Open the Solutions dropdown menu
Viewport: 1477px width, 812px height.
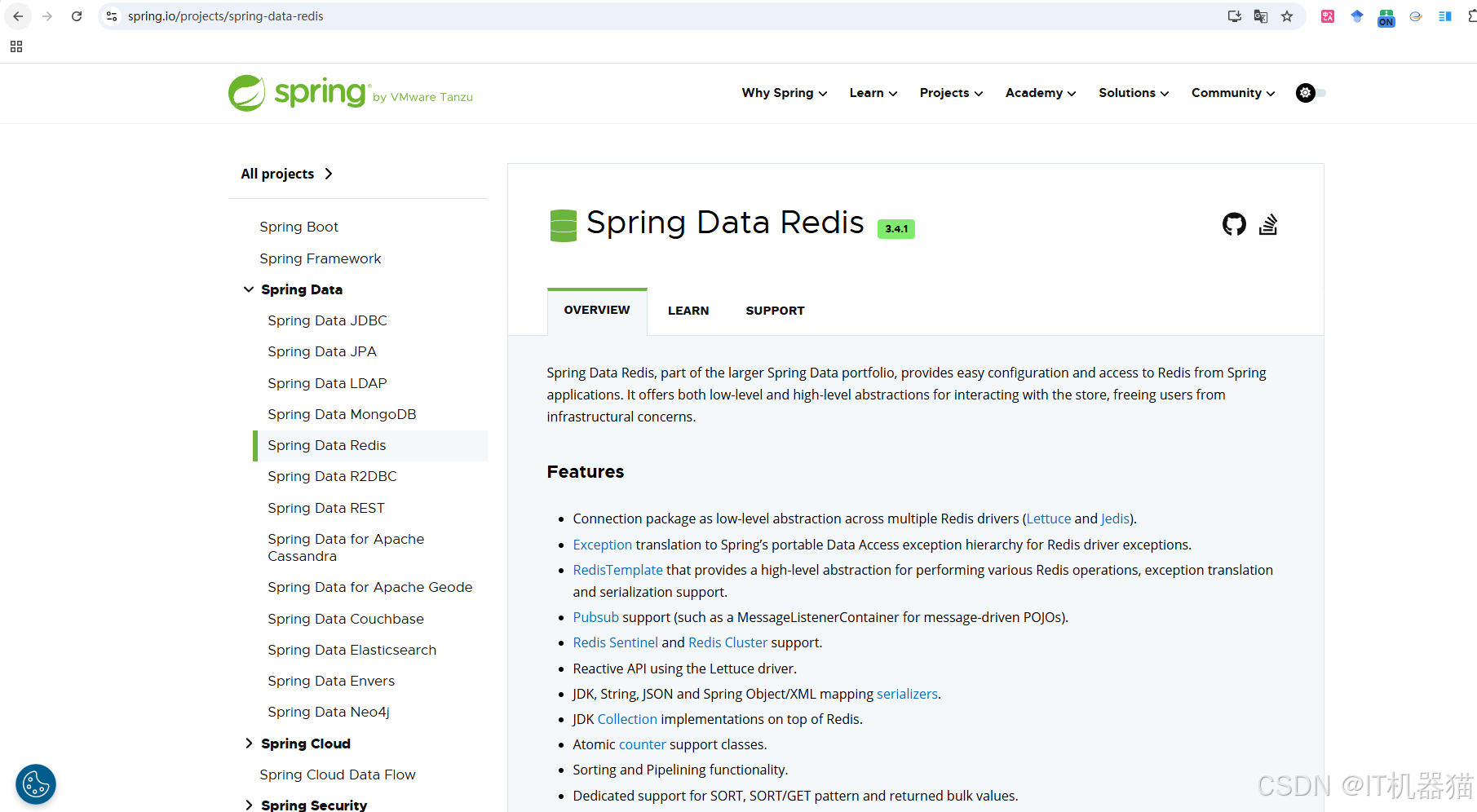1134,93
